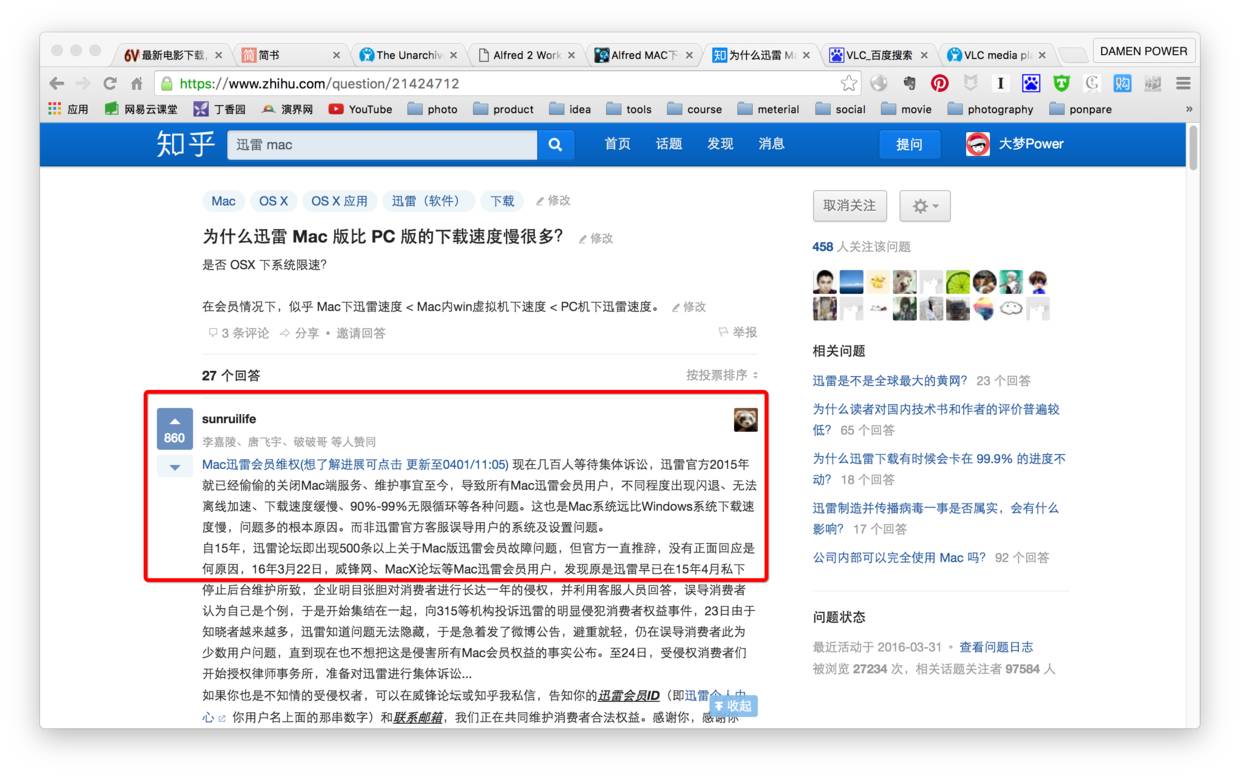Click the 分享 share link
Screen dimensions: 1240x776
pos(300,333)
